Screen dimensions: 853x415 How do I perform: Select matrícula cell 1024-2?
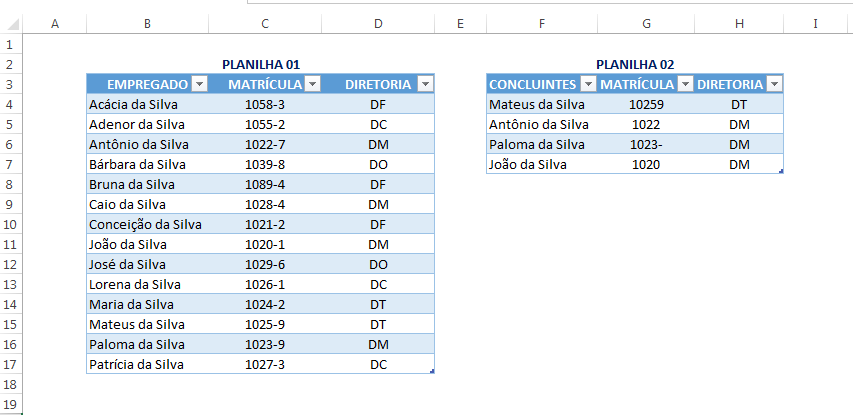tap(265, 305)
